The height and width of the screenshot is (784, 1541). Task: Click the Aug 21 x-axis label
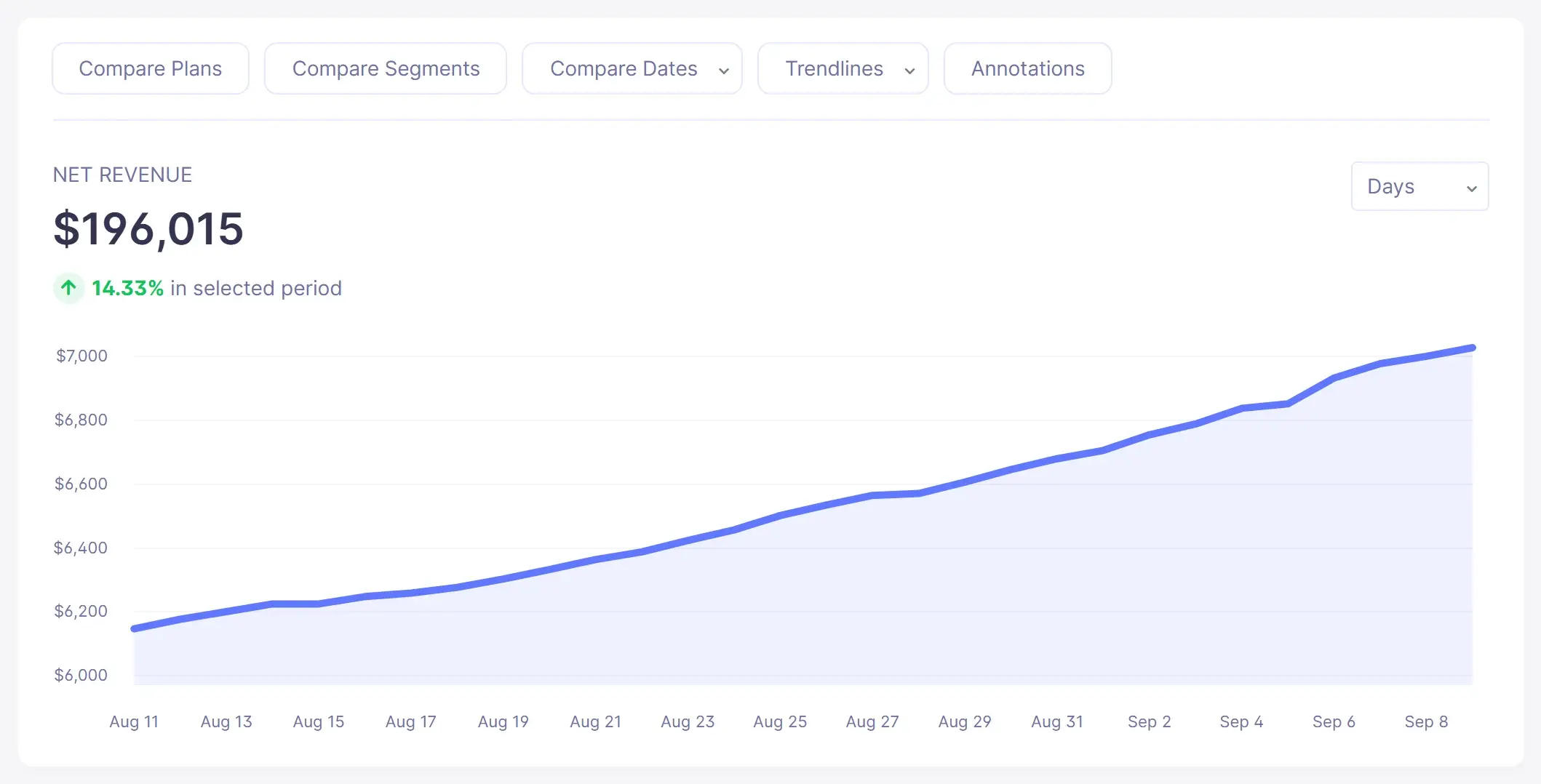(596, 721)
